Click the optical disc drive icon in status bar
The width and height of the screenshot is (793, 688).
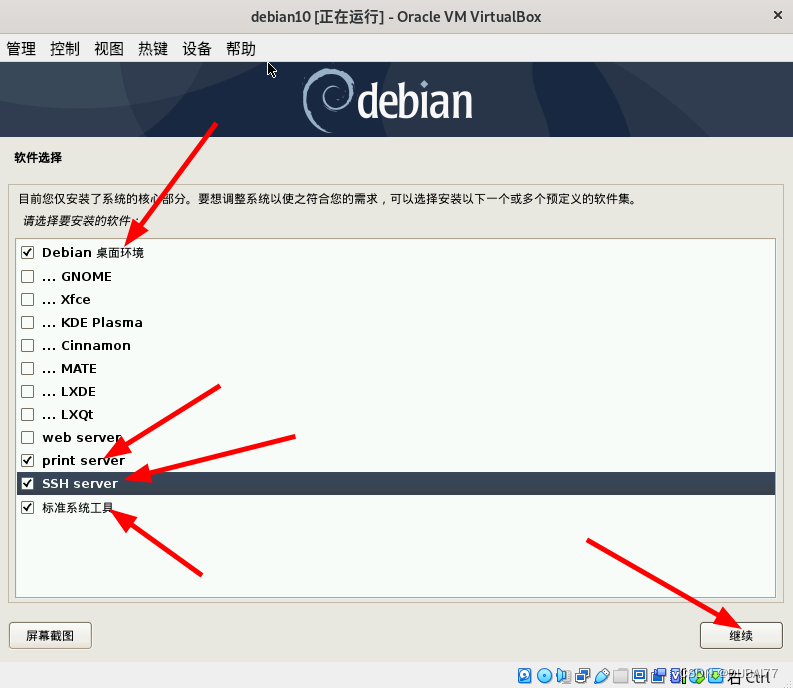click(544, 675)
